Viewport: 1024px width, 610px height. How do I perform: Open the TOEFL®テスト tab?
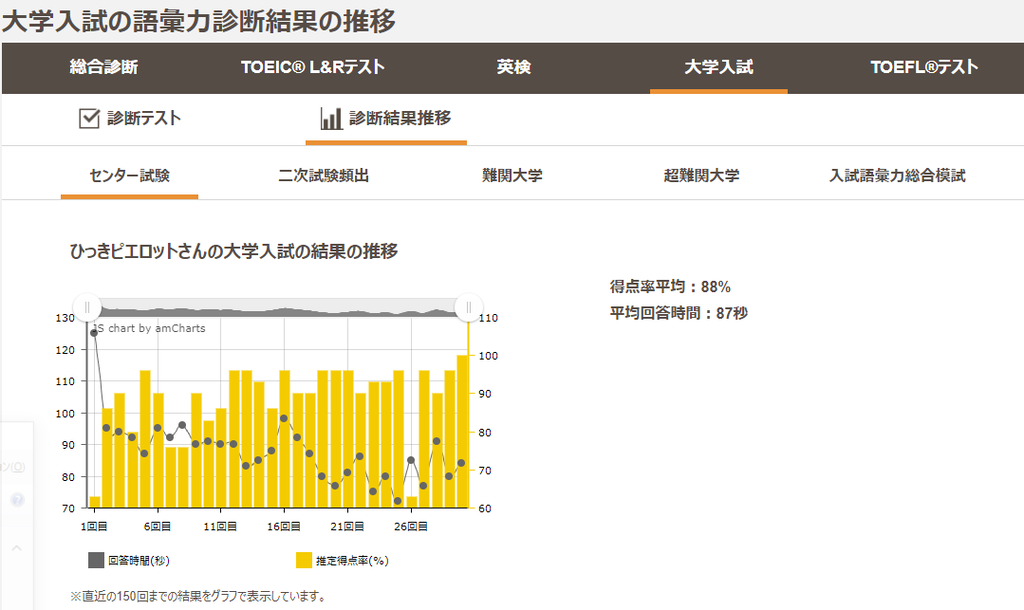tap(924, 67)
